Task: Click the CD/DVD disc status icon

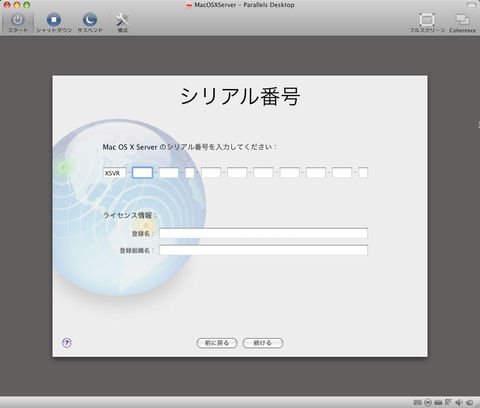Action: (427, 403)
